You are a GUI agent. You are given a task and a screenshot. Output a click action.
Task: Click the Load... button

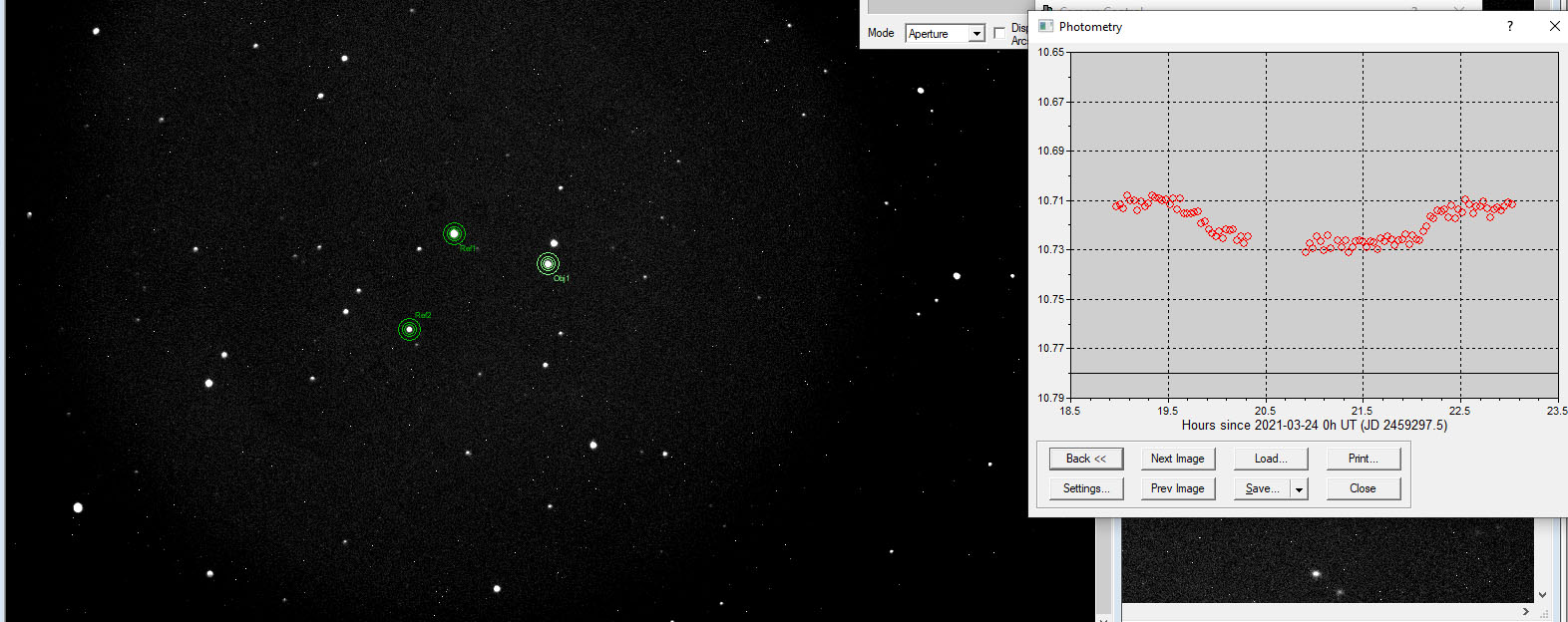(x=1270, y=459)
